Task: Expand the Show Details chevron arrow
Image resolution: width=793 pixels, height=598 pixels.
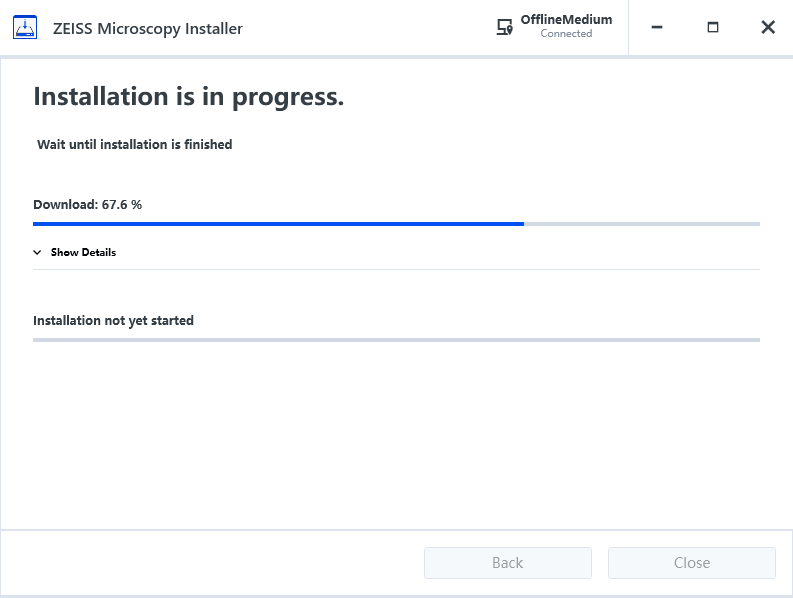Action: (x=38, y=253)
